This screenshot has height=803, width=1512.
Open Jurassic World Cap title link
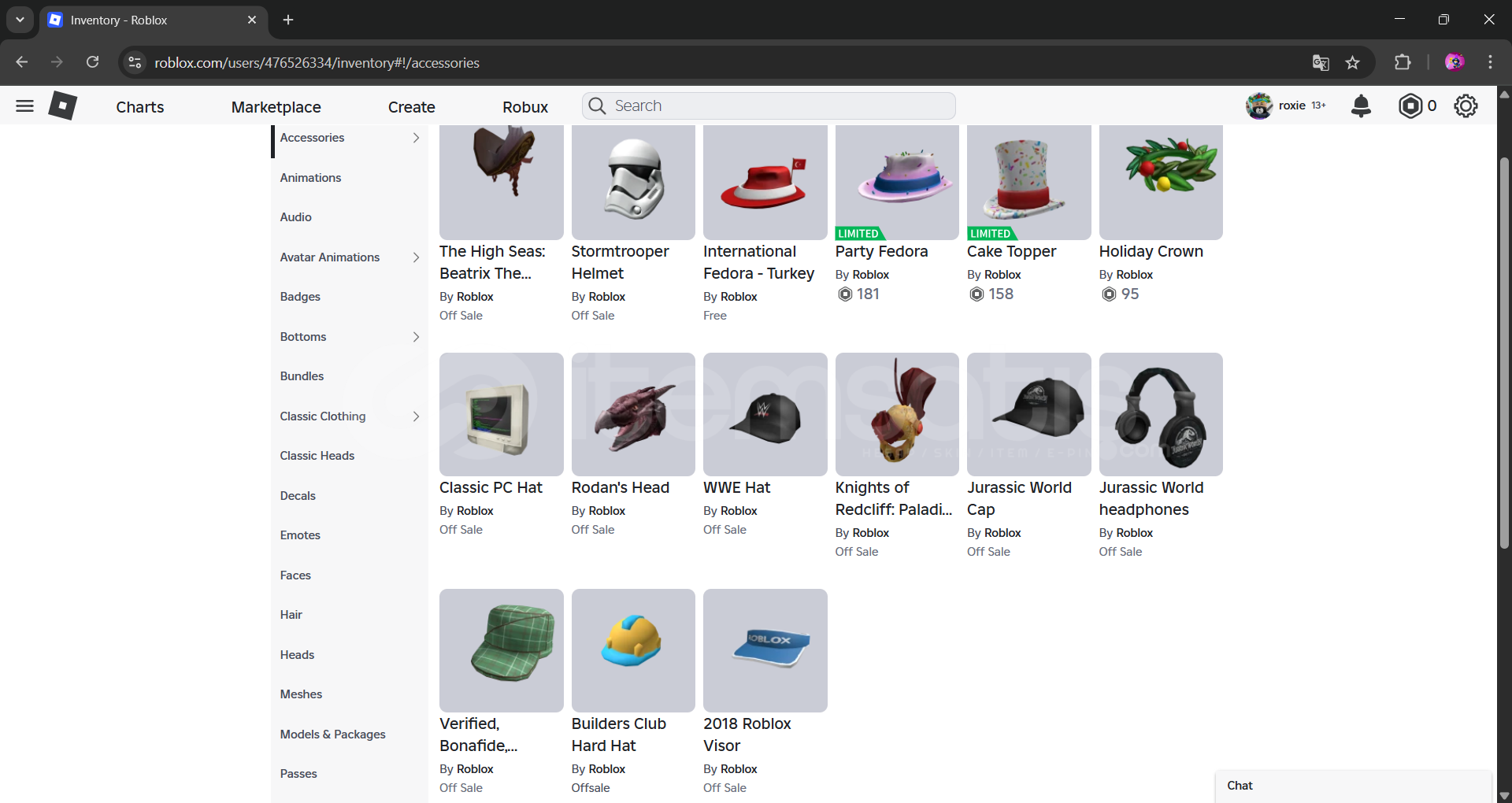[x=1019, y=498]
